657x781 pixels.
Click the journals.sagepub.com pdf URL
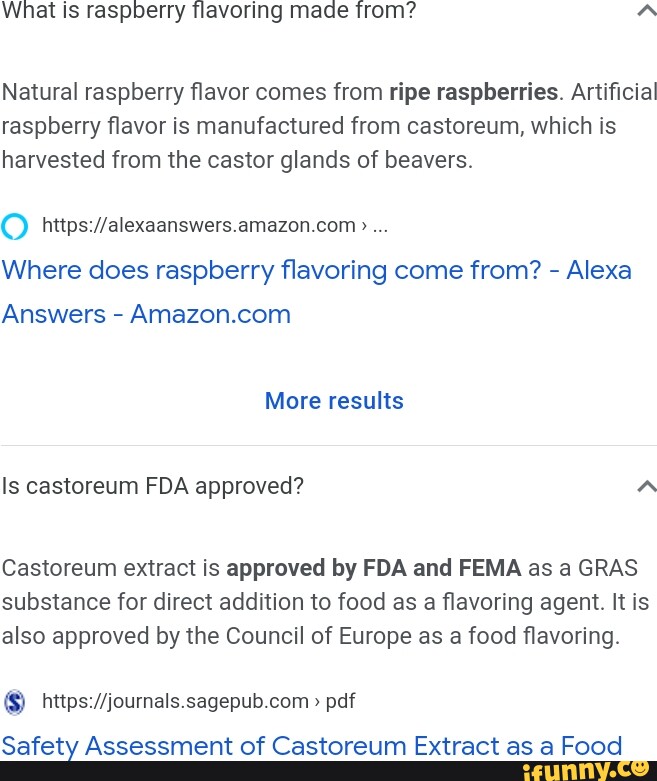[x=199, y=701]
